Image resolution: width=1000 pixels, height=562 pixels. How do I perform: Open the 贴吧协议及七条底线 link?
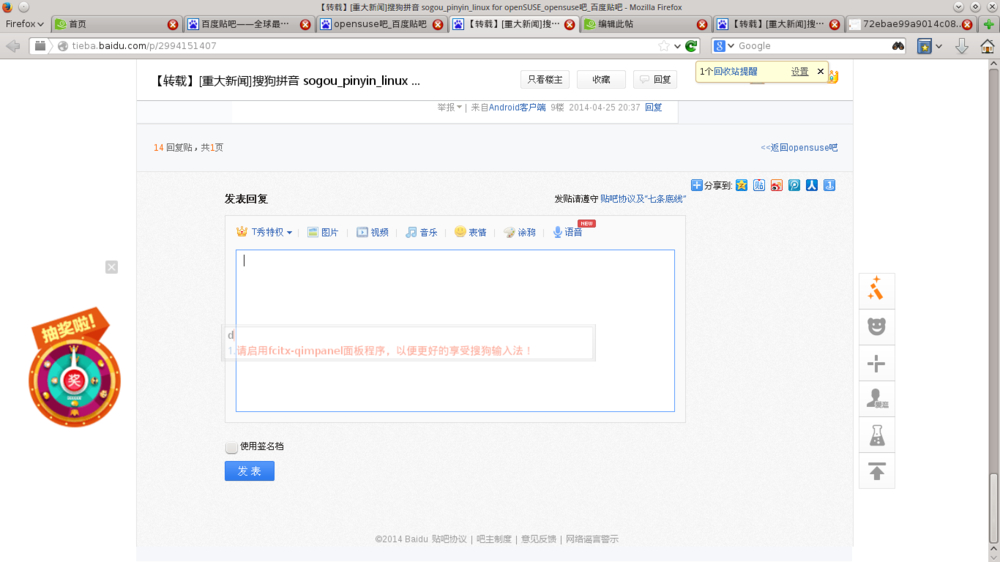(643, 199)
